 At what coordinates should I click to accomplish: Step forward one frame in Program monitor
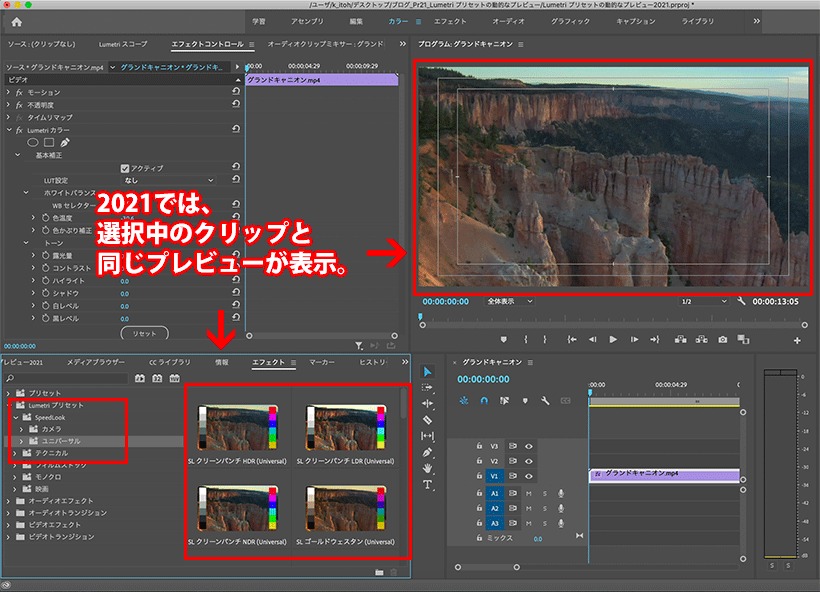pyautogui.click(x=634, y=339)
